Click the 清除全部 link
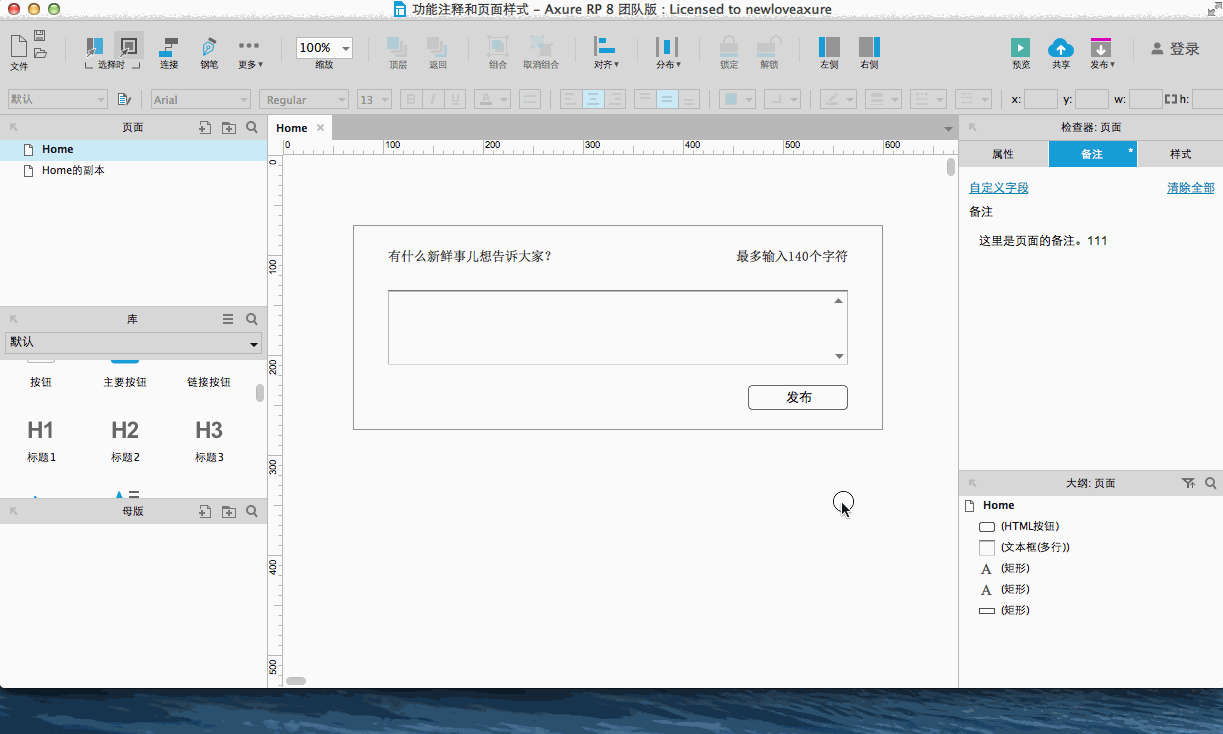 click(x=1191, y=187)
